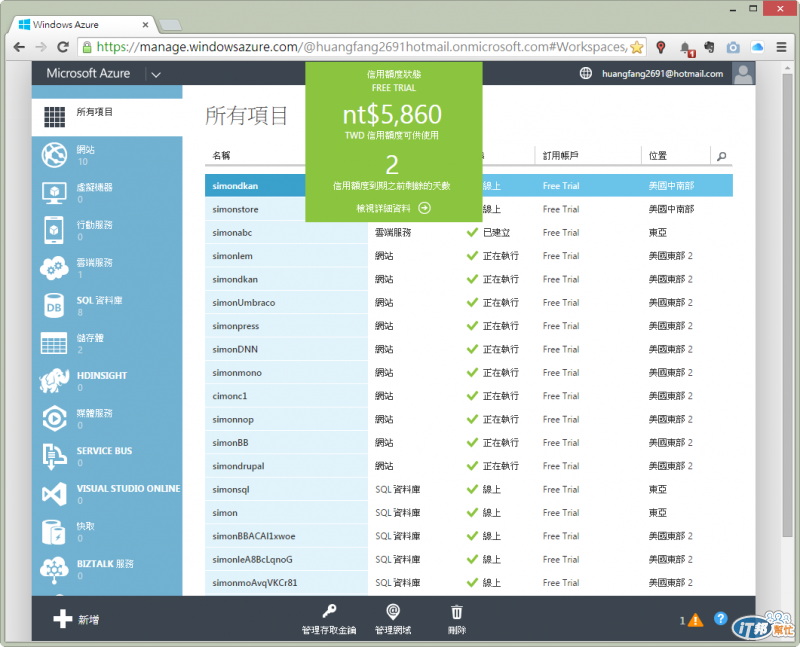Open the SQL Databases DB icon

54,306
